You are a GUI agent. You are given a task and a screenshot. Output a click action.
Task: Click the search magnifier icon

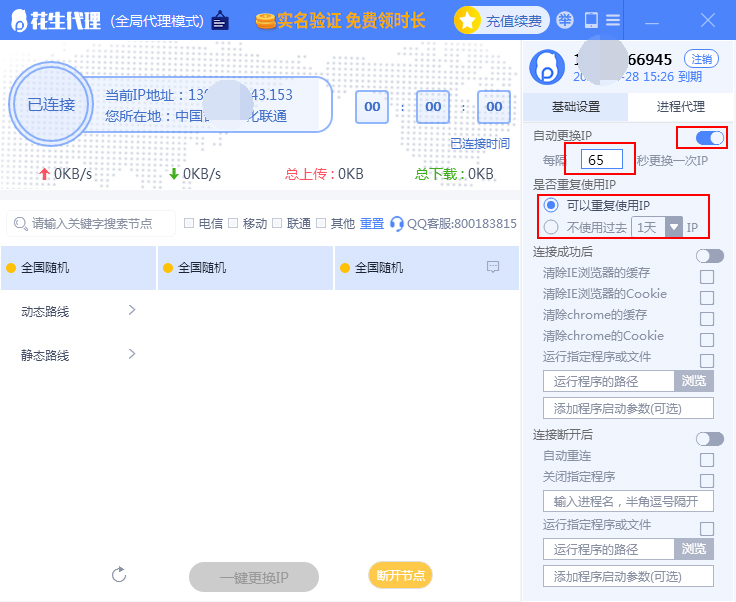tap(20, 223)
